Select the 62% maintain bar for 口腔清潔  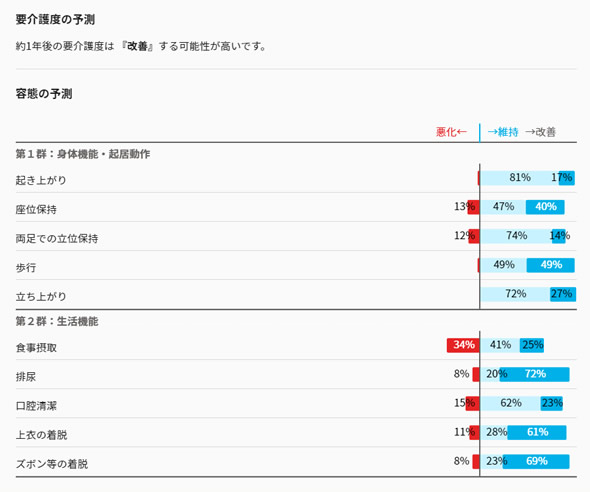pos(511,404)
